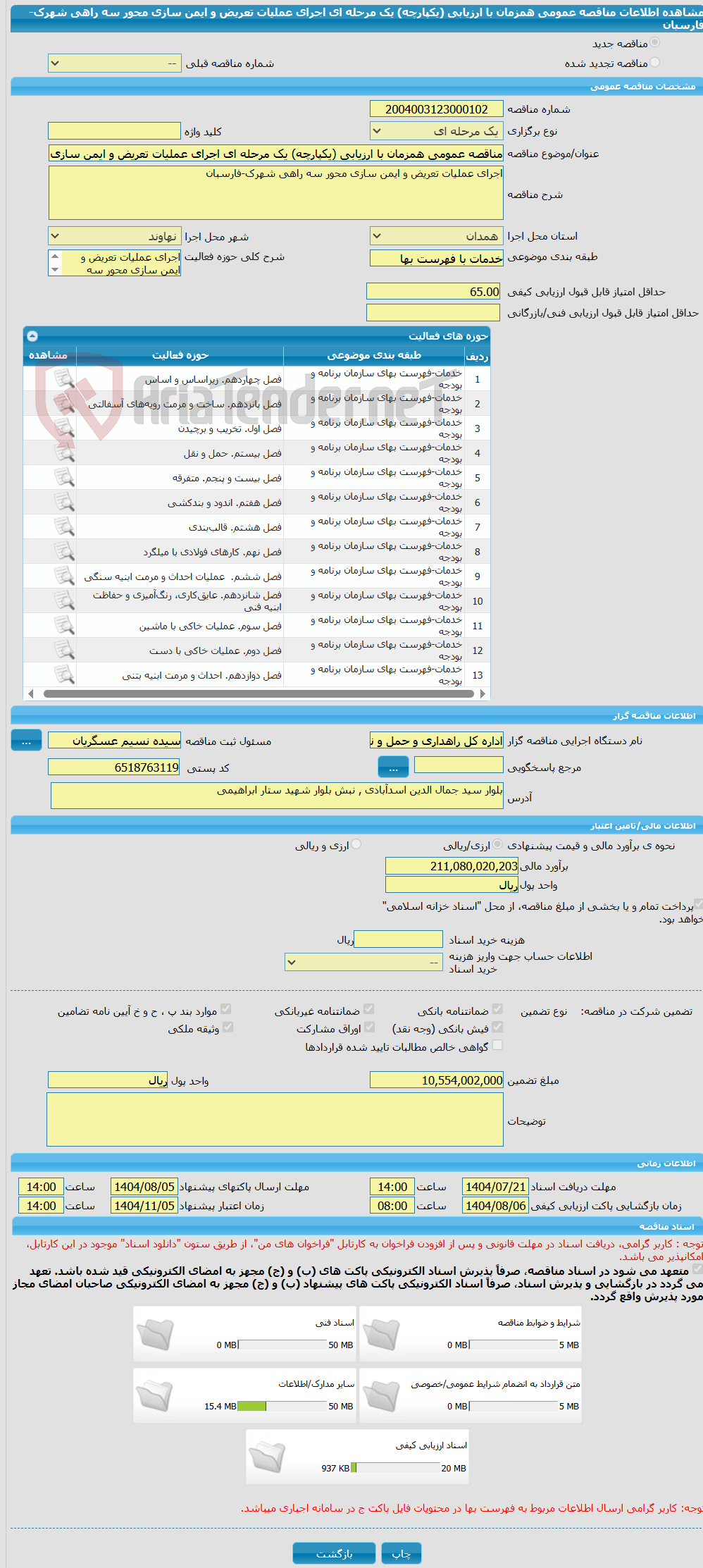Click the اسناد ارزیابی کیفی size progress bar
This screenshot has width=703, height=1568.
point(395,1467)
